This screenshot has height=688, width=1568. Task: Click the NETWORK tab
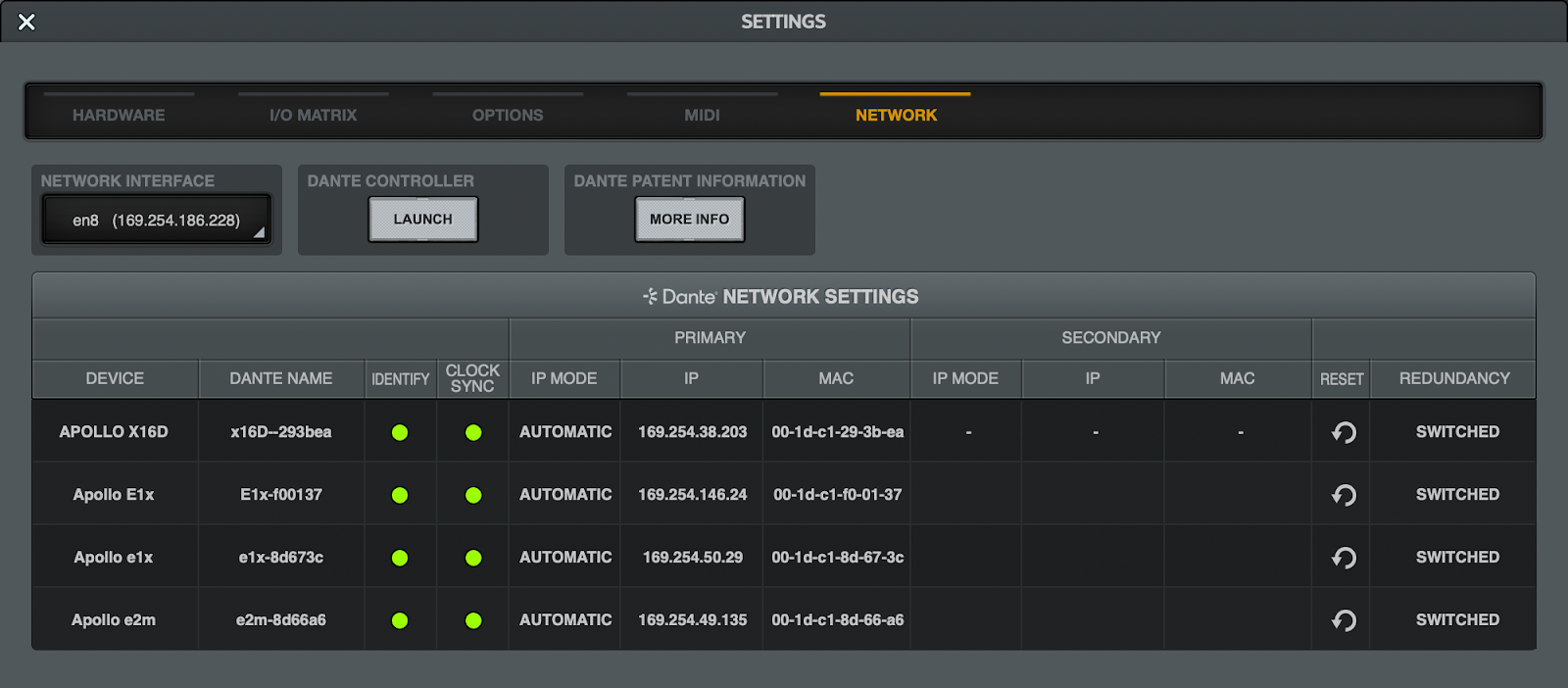[x=896, y=115]
